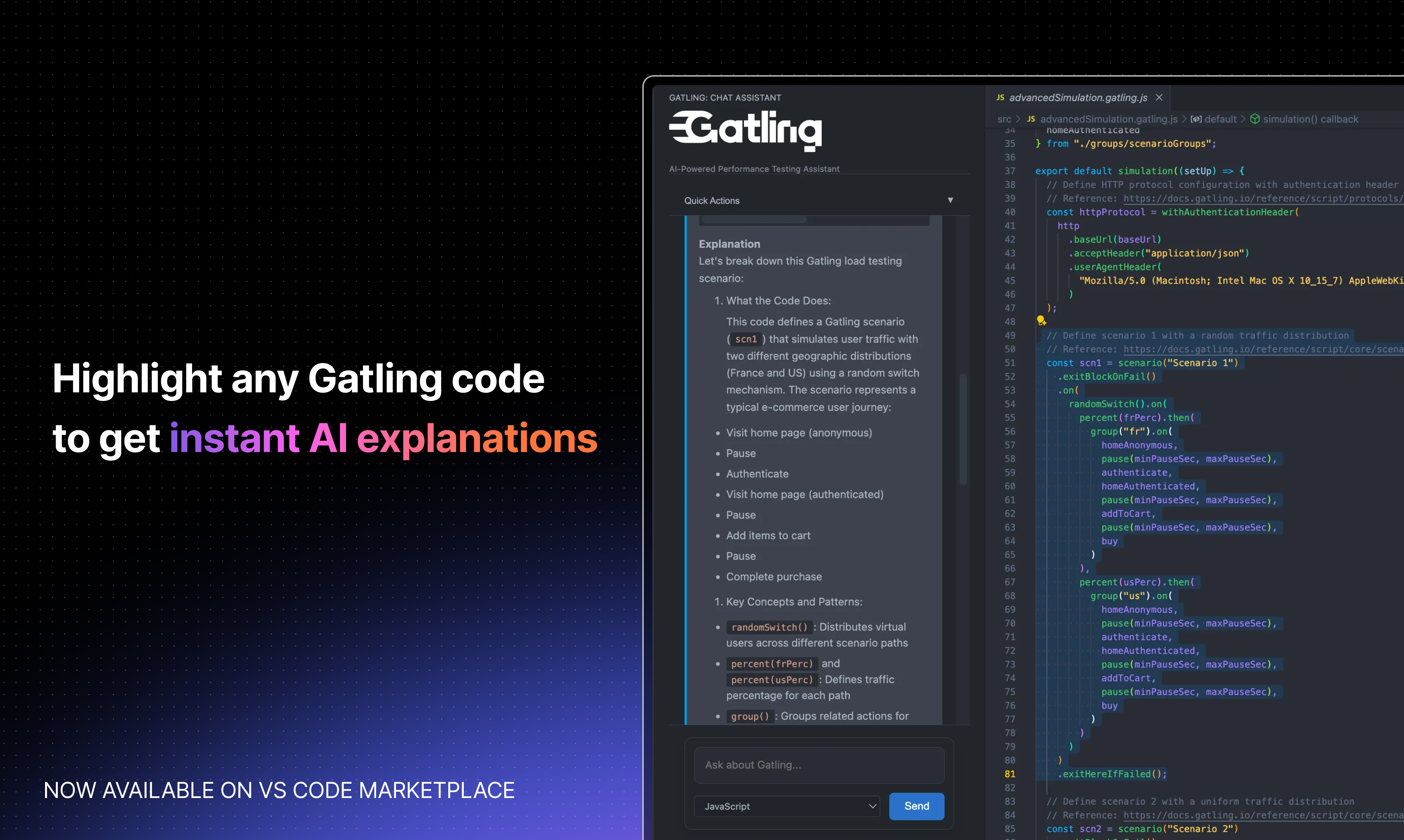The height and width of the screenshot is (840, 1404).
Task: Open the src breadcrumb to browse folder contents
Action: [x=1004, y=119]
